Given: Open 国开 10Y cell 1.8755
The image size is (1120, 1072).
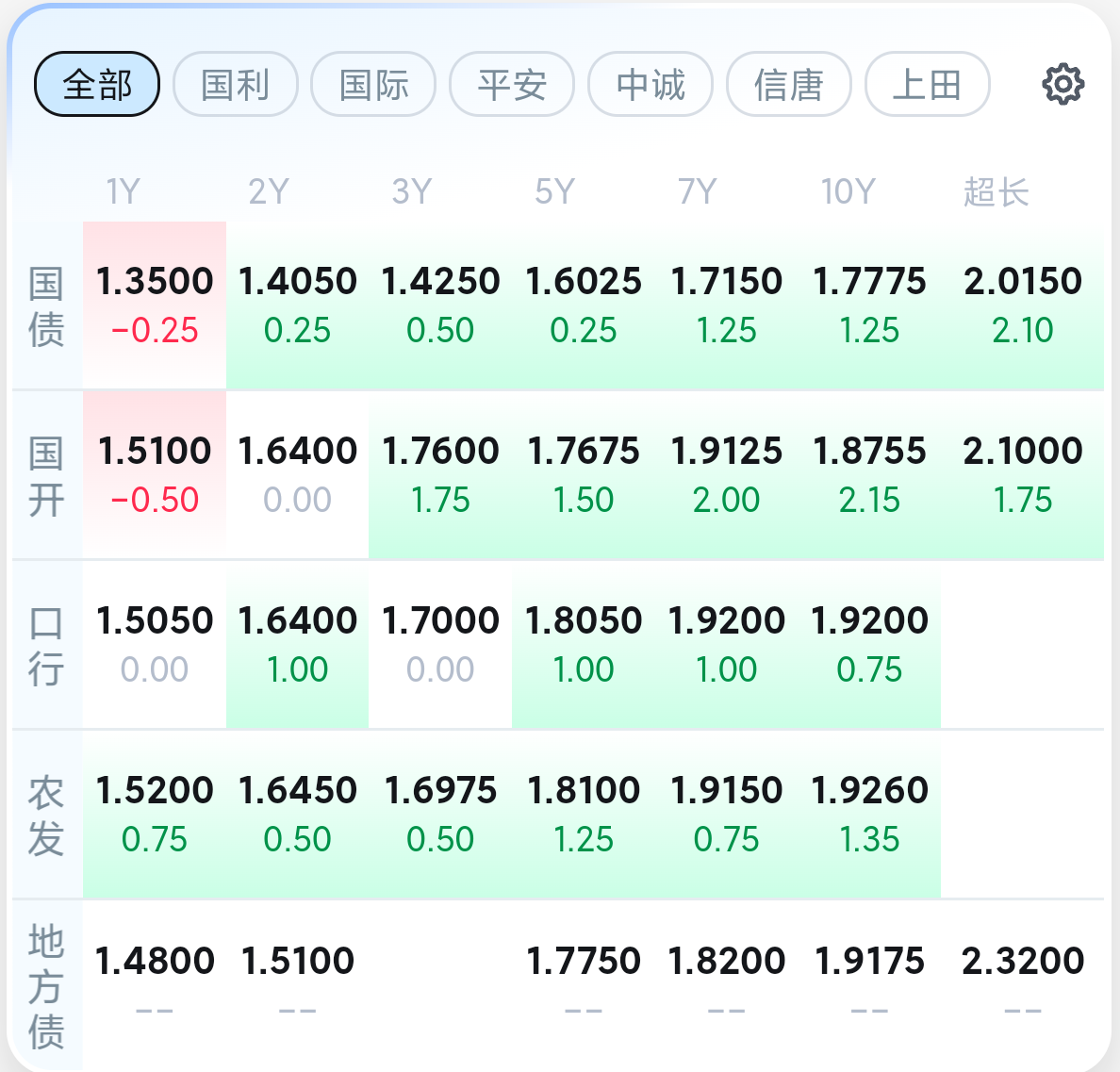Looking at the screenshot, I should [x=869, y=475].
